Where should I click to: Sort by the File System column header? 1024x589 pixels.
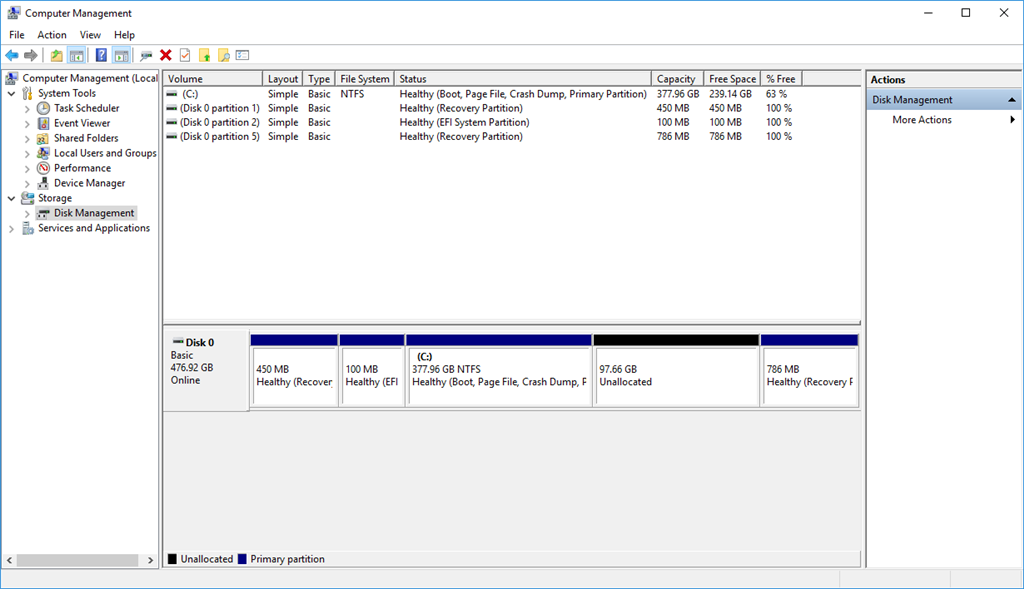pos(364,78)
